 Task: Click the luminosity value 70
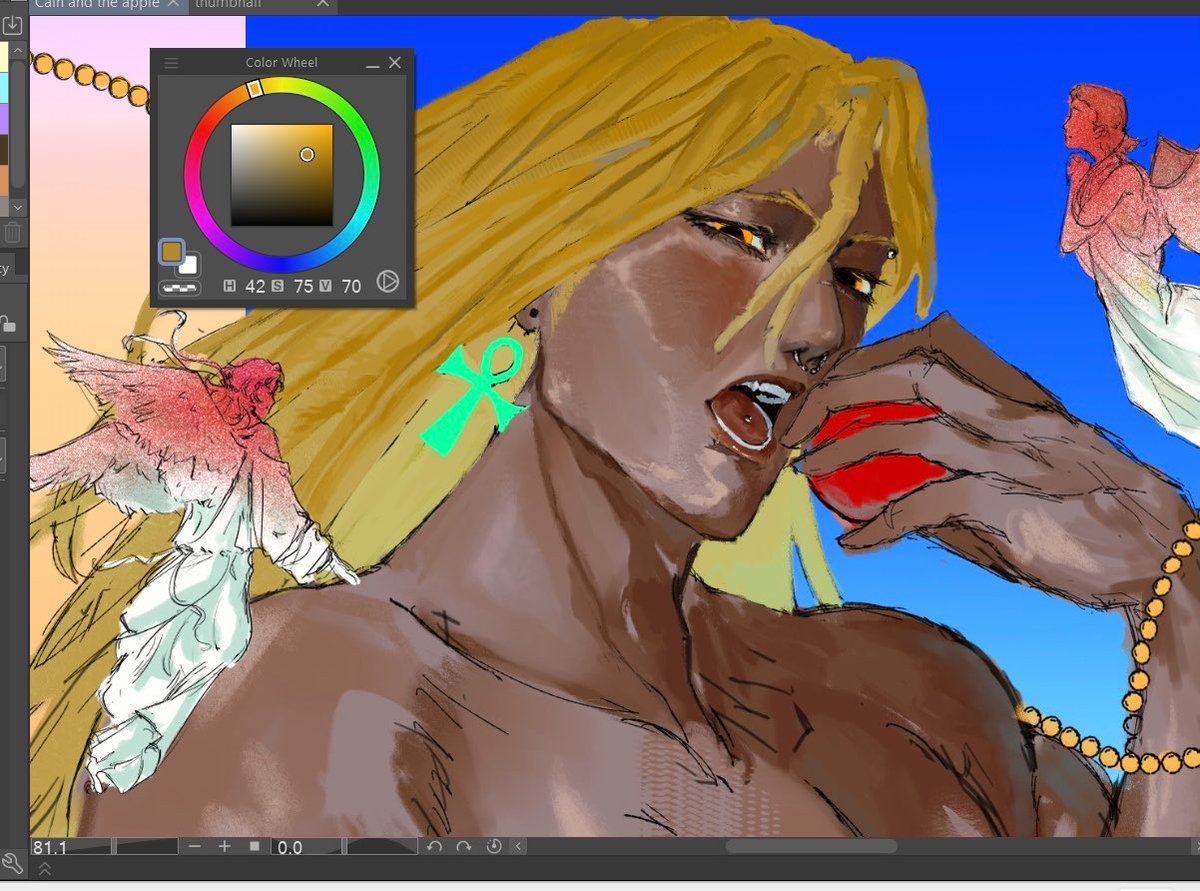coord(351,286)
